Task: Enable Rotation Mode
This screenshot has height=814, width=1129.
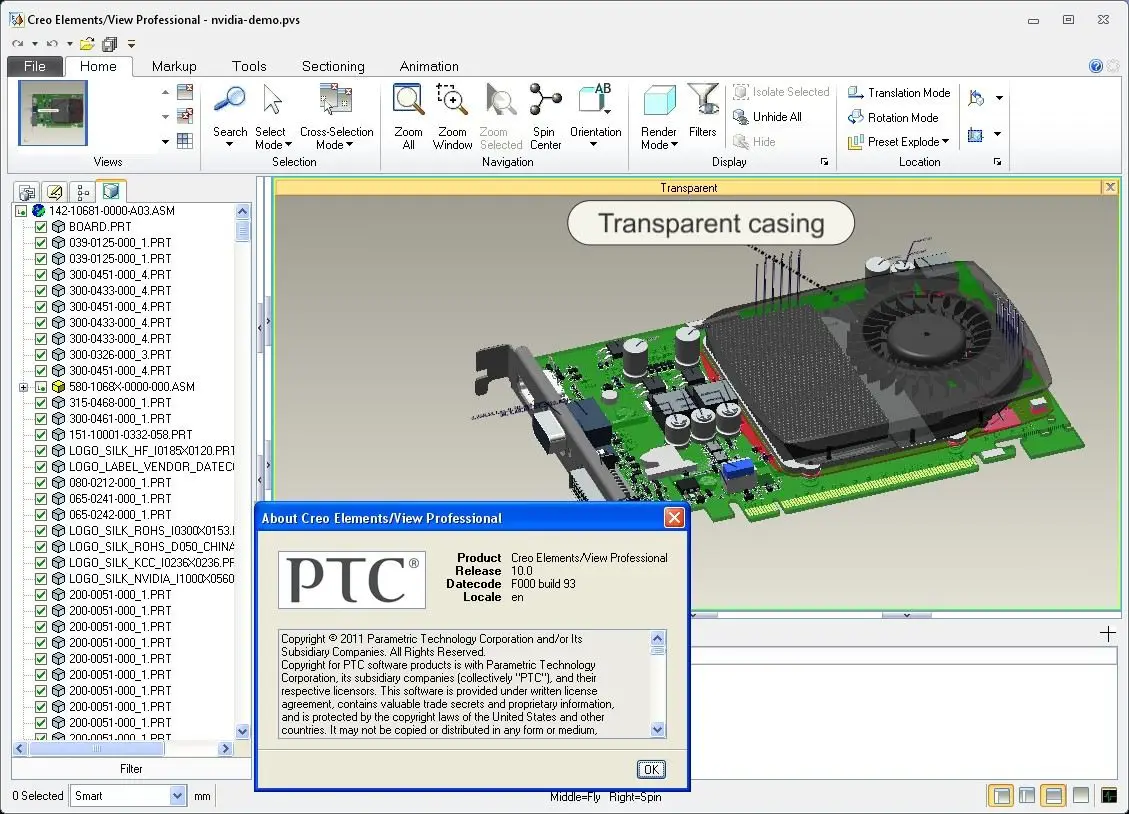Action: [893, 117]
